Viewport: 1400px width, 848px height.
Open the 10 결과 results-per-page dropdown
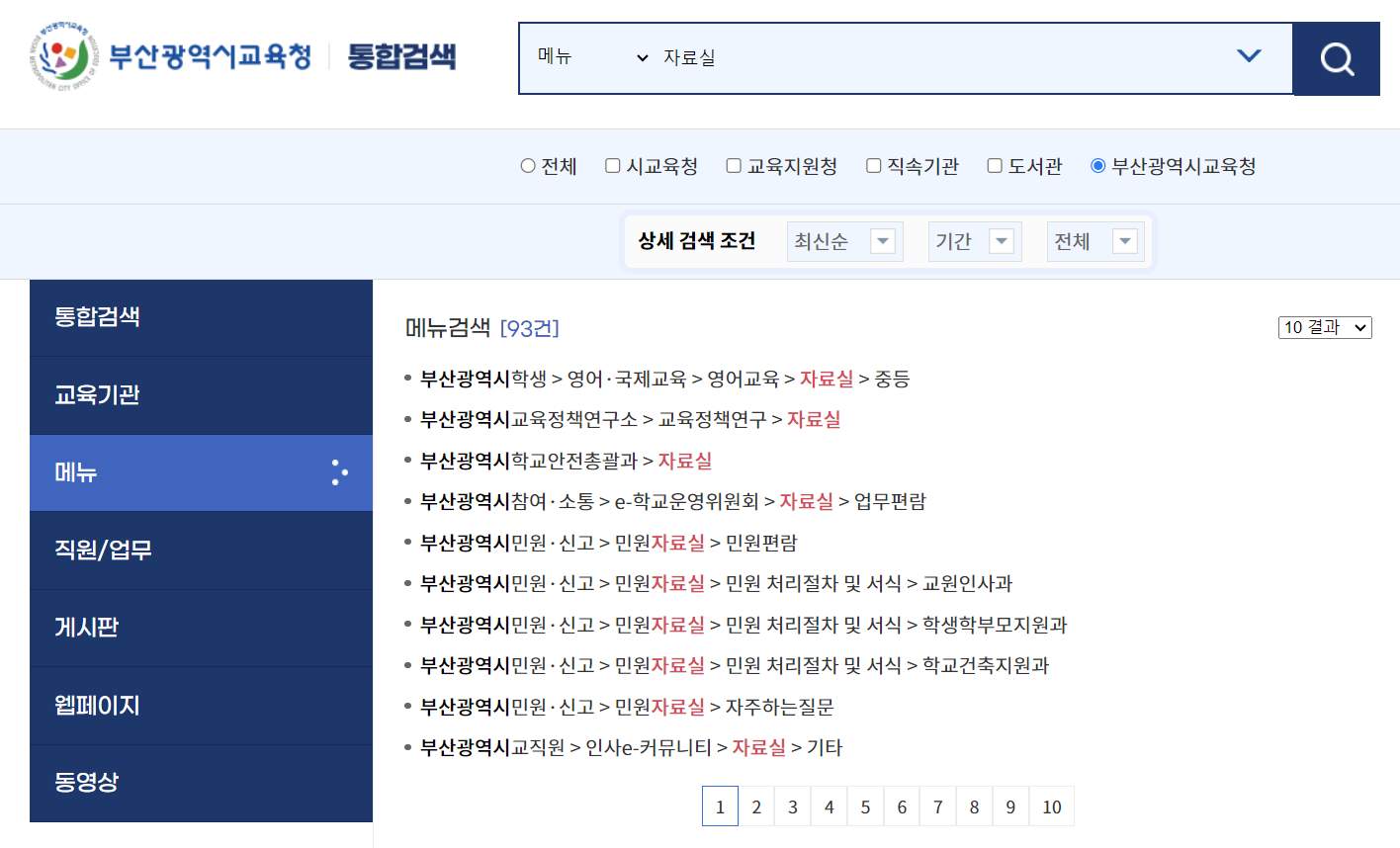(1325, 327)
